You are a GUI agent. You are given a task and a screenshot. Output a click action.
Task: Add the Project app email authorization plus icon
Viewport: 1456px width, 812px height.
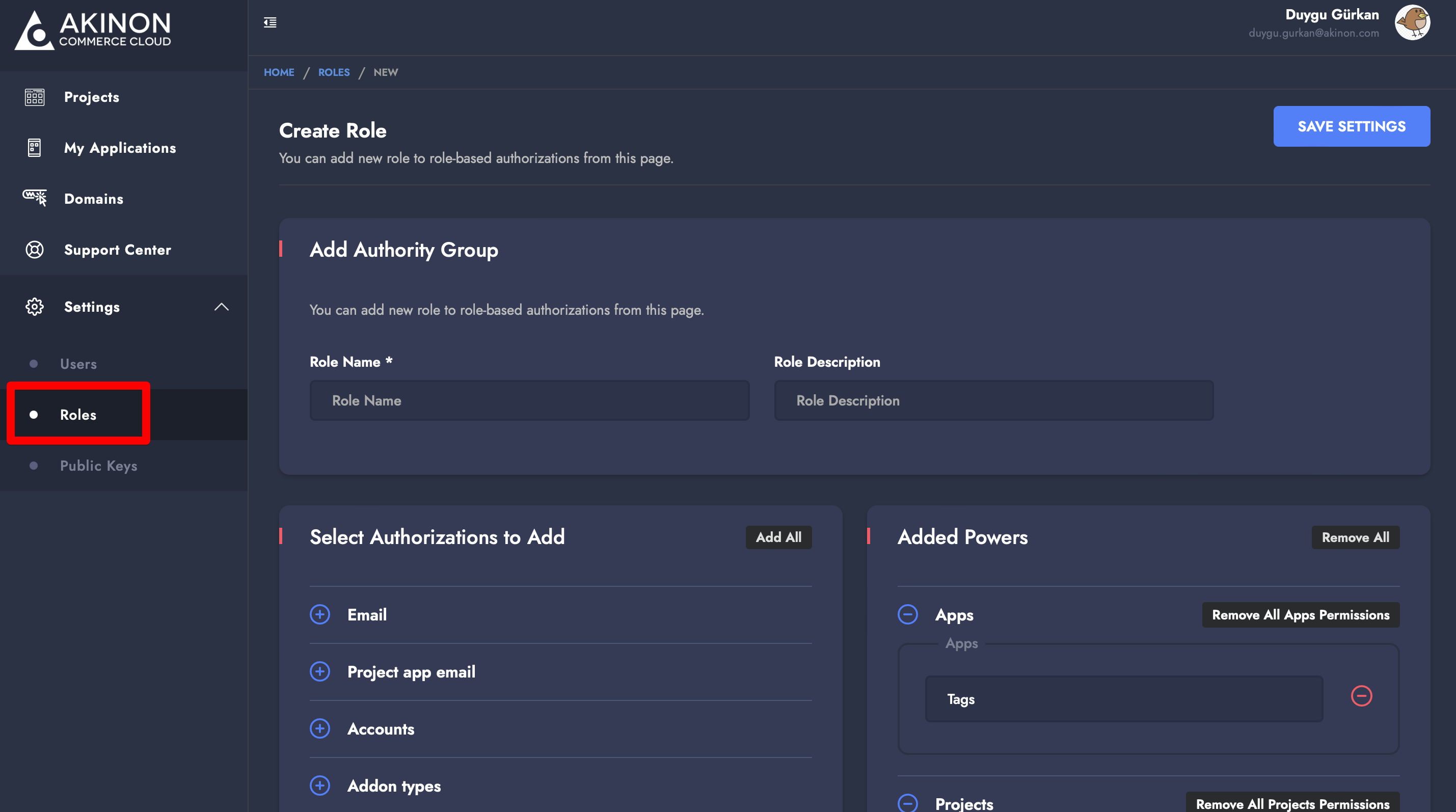pyautogui.click(x=320, y=672)
